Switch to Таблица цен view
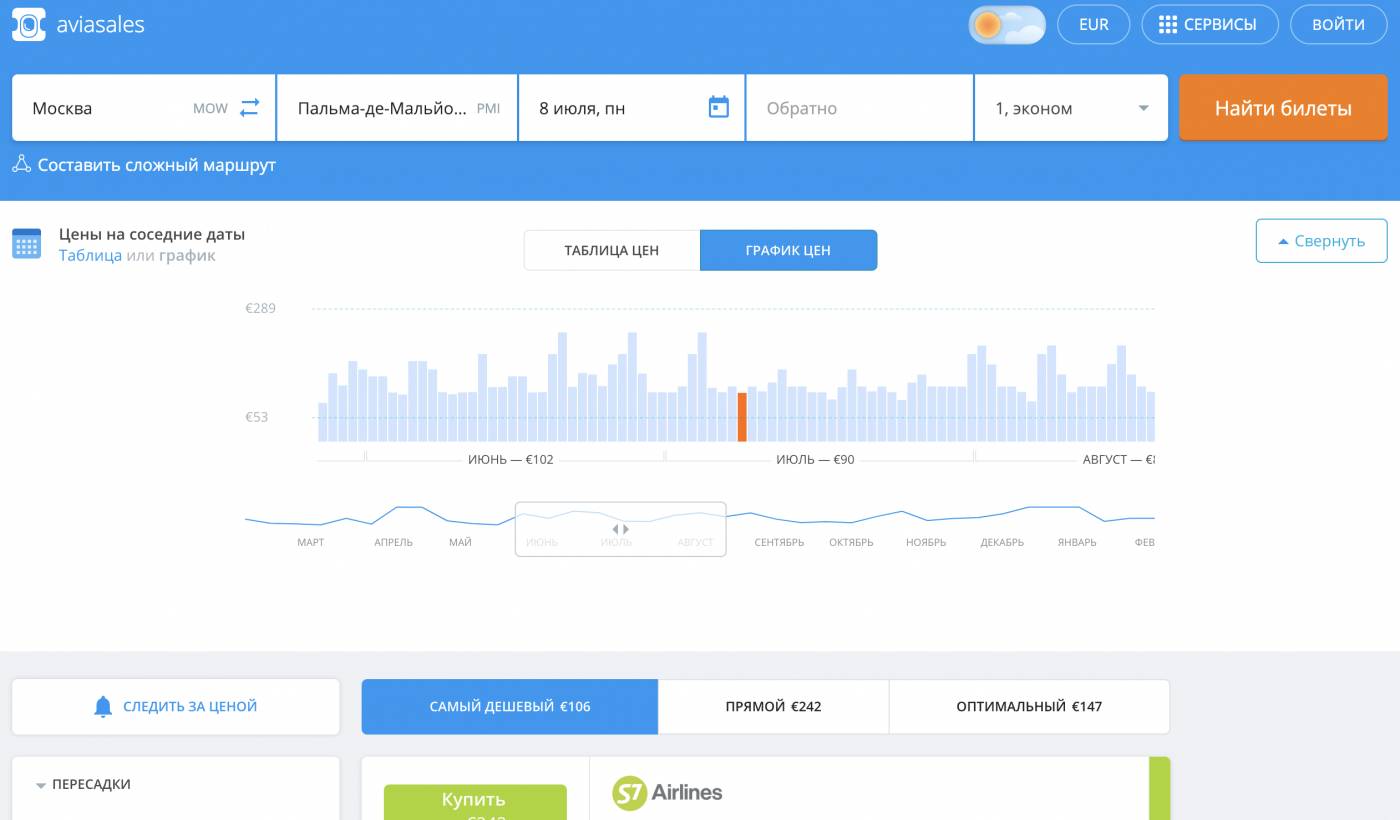Image resolution: width=1400 pixels, height=820 pixels. (x=611, y=250)
